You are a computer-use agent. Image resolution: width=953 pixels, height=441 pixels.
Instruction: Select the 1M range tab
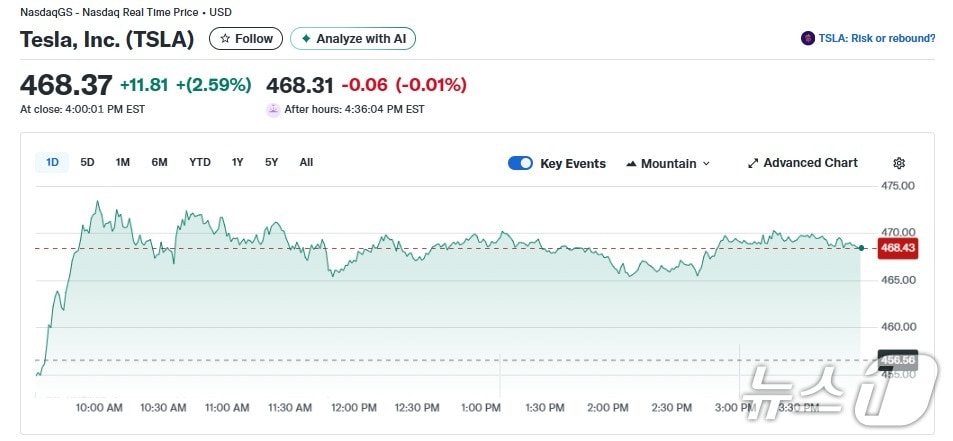pyautogui.click(x=123, y=162)
